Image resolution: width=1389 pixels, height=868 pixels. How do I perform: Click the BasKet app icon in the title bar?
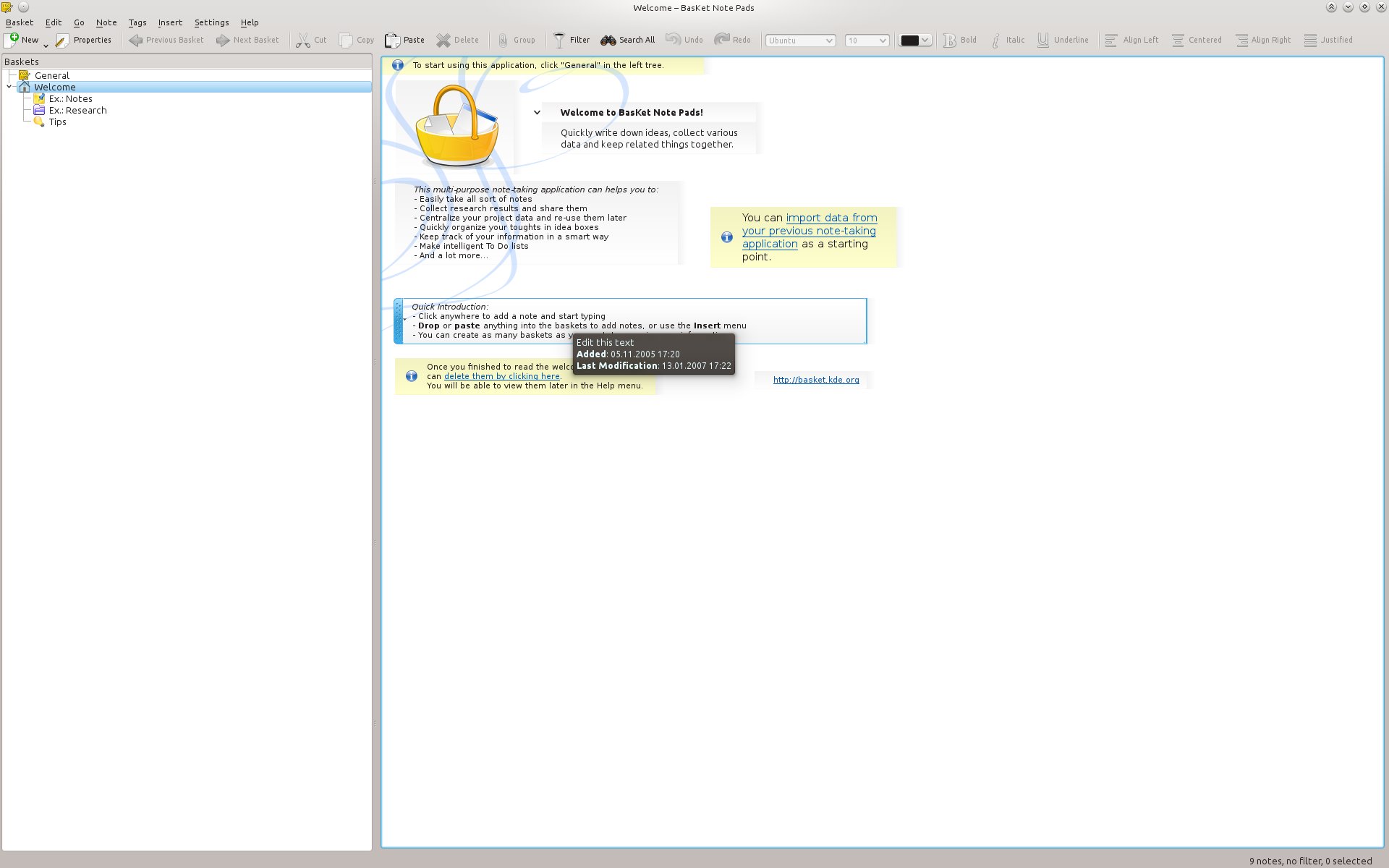pos(7,7)
